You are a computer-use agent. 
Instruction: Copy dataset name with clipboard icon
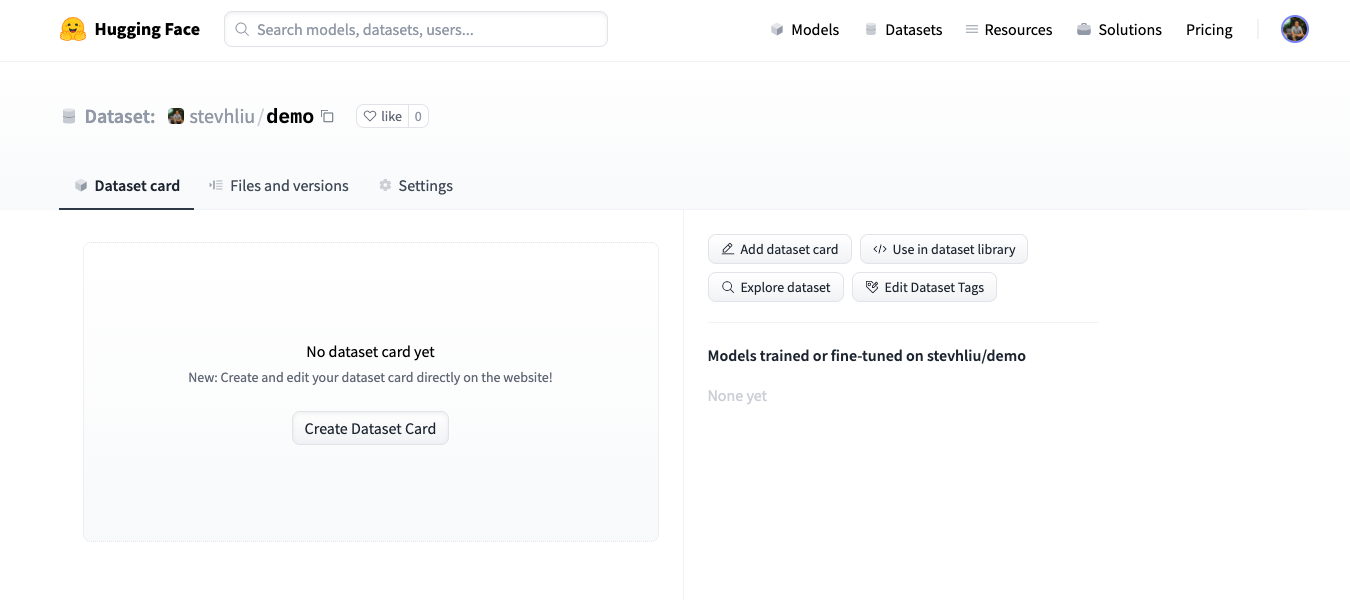point(327,117)
